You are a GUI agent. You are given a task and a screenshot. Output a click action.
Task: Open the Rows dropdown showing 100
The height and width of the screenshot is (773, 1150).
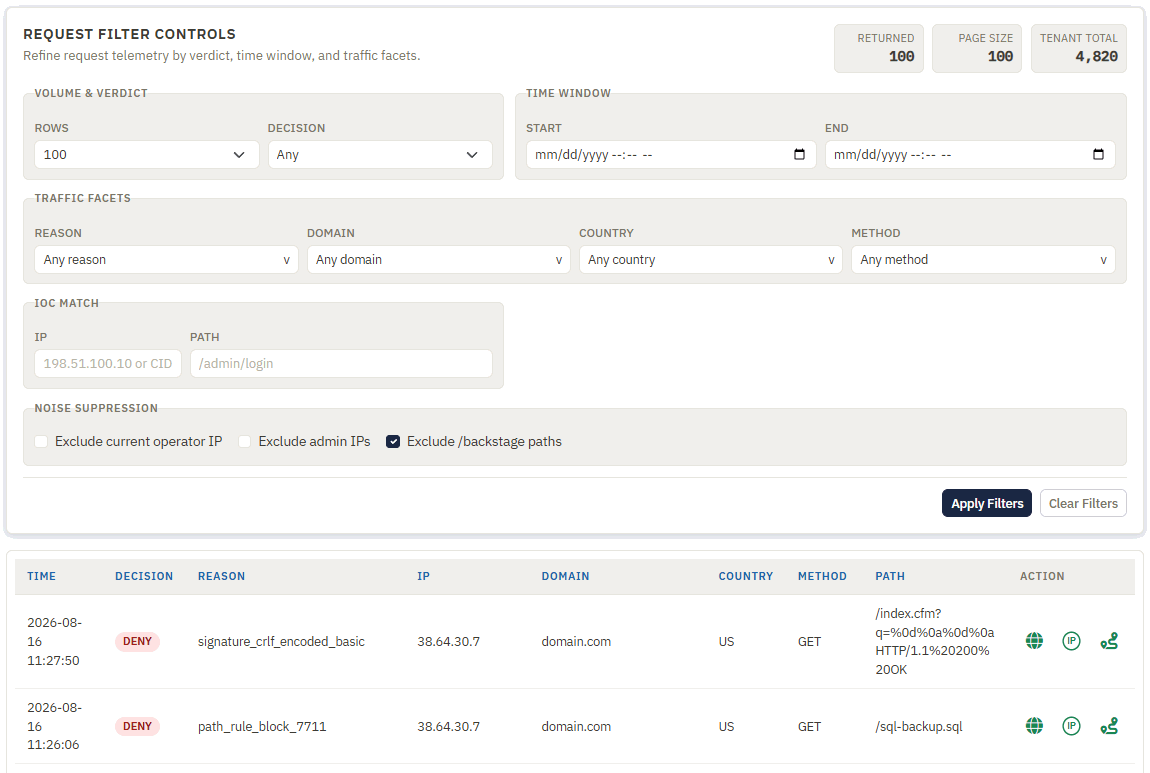click(x=147, y=155)
